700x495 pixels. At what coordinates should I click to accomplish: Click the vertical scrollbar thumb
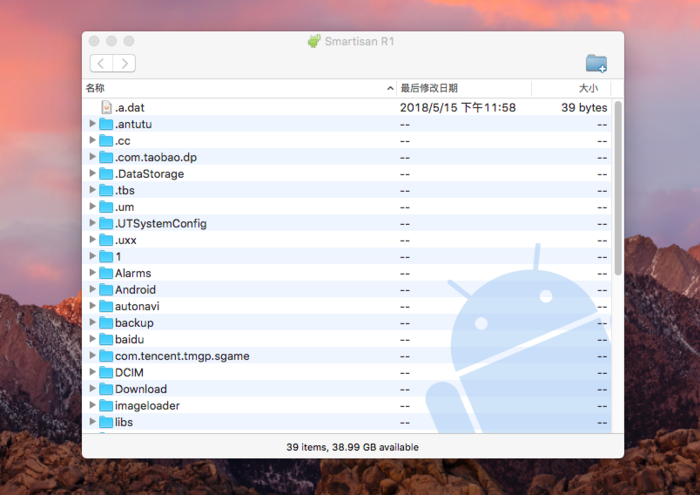click(618, 188)
